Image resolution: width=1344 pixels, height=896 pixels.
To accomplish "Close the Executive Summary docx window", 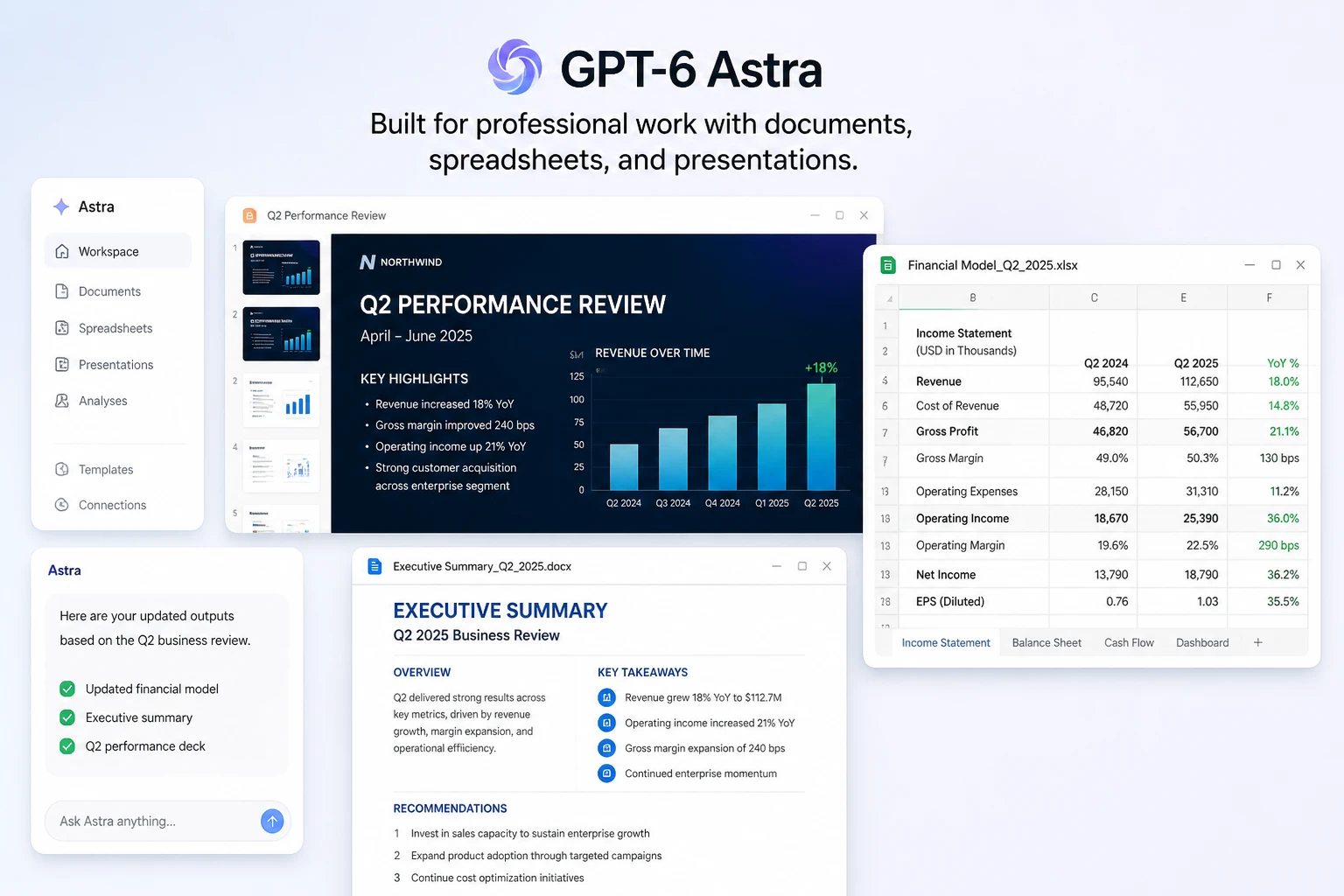I will (x=827, y=566).
